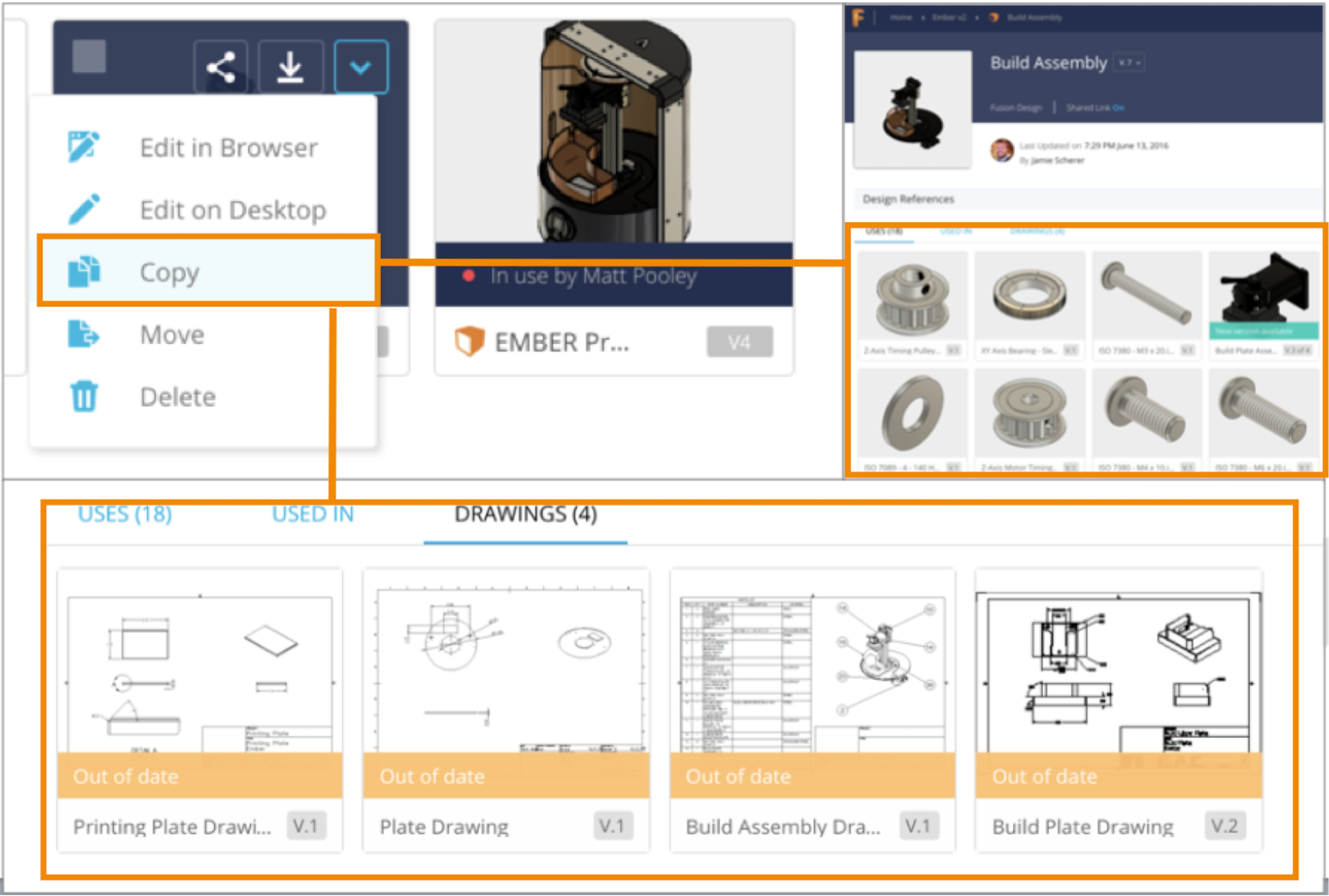
Task: Click the trash icon beside Delete
Action: point(83,396)
